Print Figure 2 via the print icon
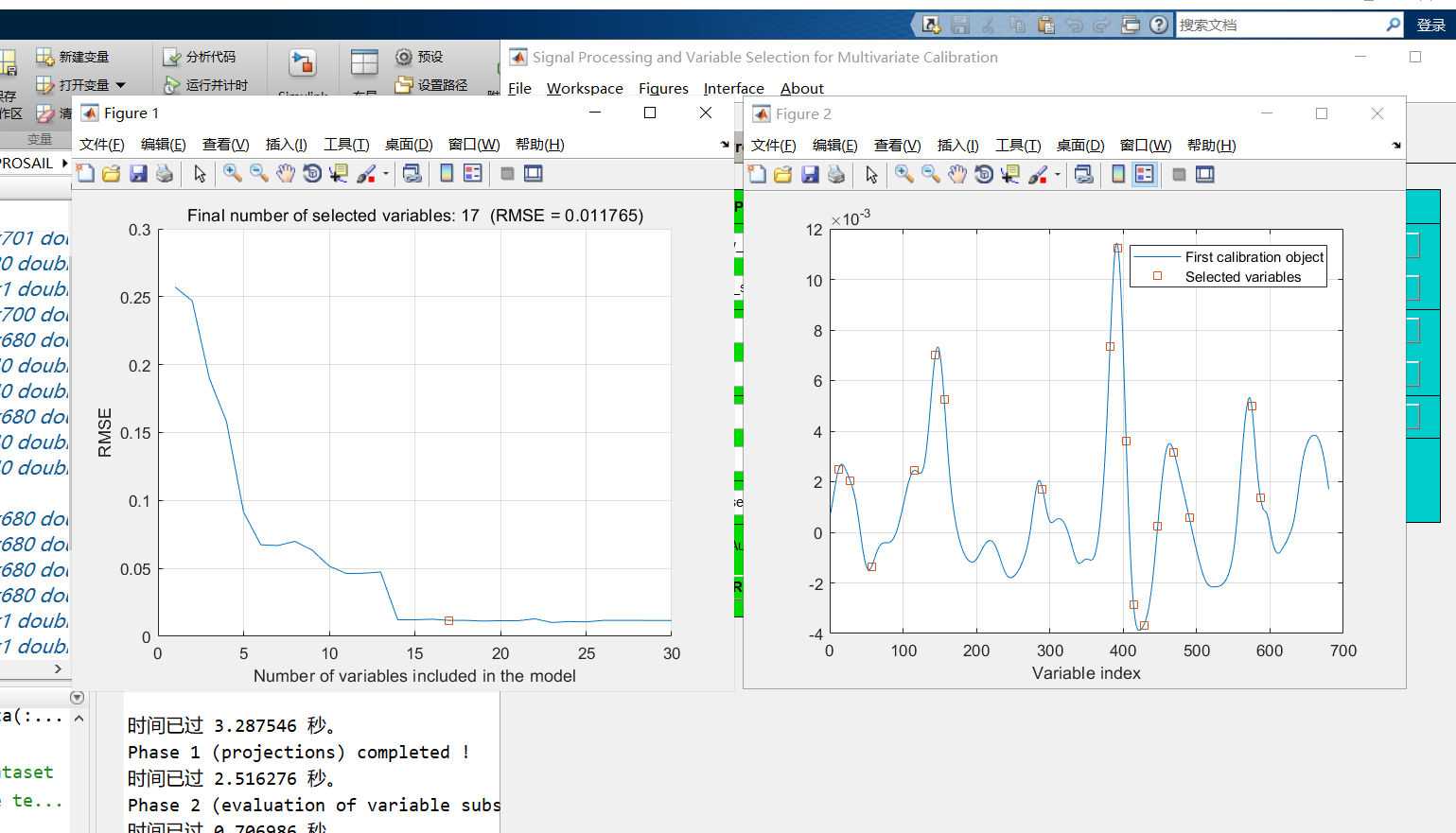This screenshot has width=1456, height=833. point(837,174)
